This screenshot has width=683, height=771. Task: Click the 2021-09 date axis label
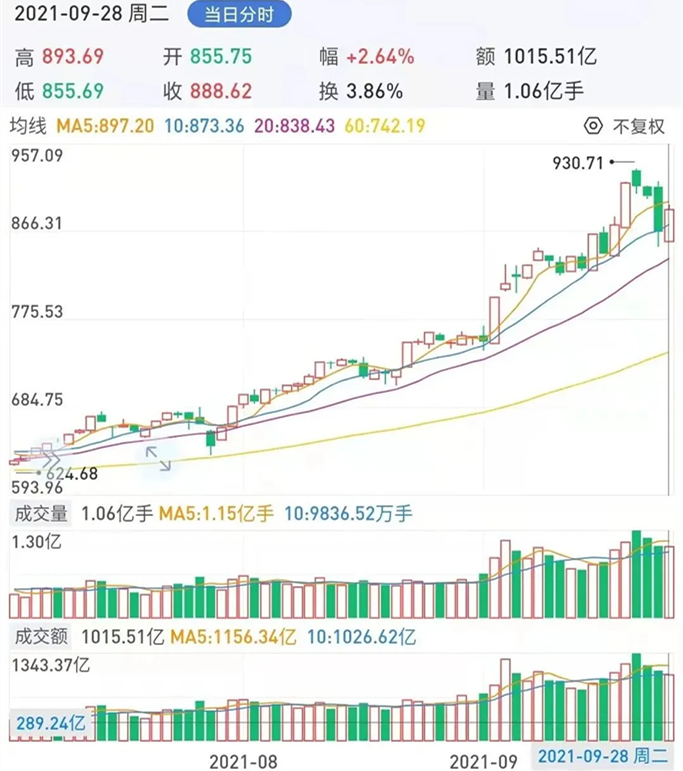[483, 761]
